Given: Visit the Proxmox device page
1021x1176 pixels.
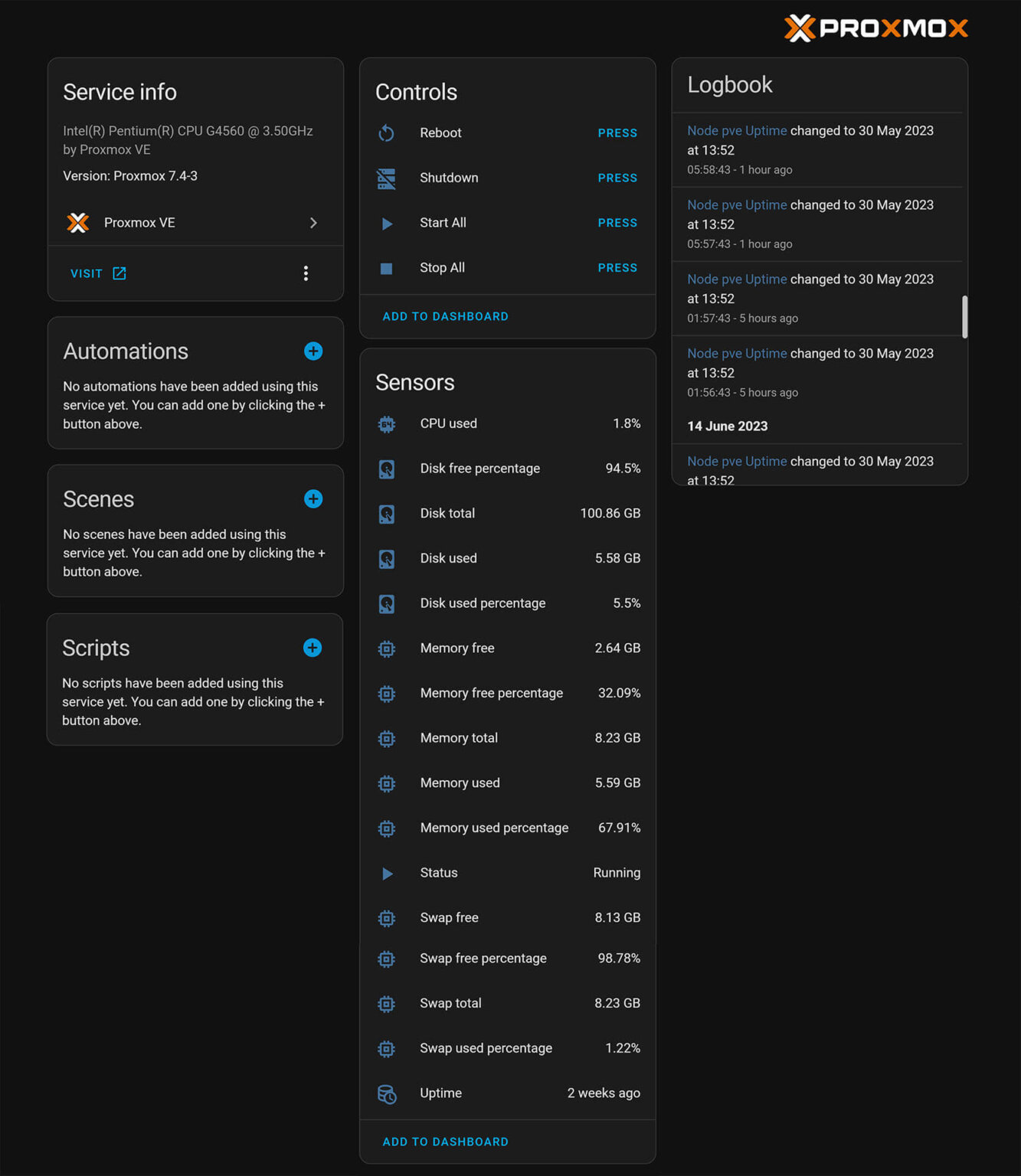Looking at the screenshot, I should tap(98, 273).
